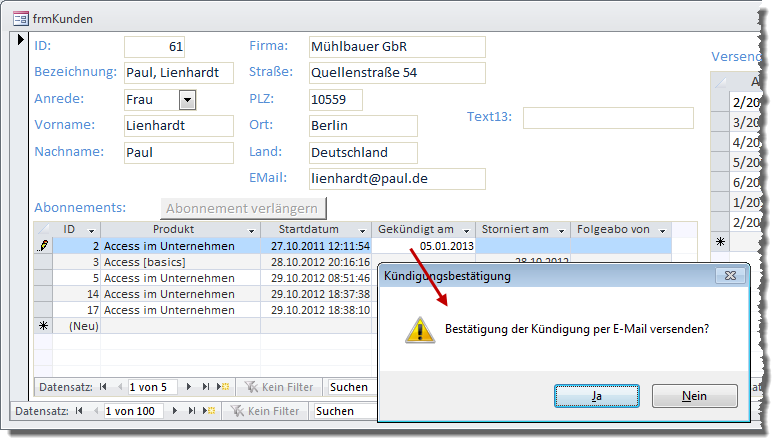Click Nein in confirmation dialog
This screenshot has height=445, width=779.
[x=694, y=396]
